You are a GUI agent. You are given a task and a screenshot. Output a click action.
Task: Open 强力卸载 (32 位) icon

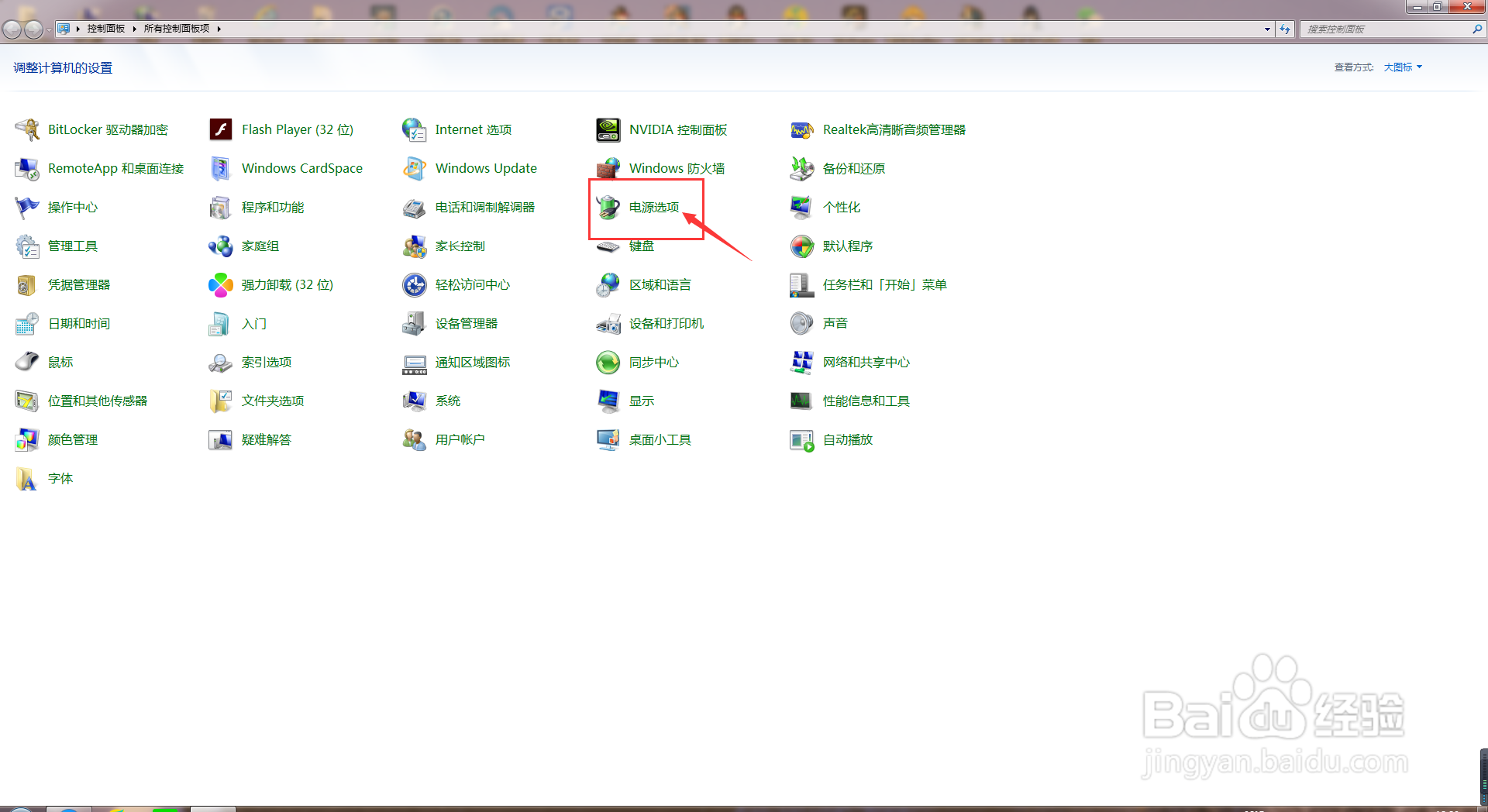click(221, 284)
